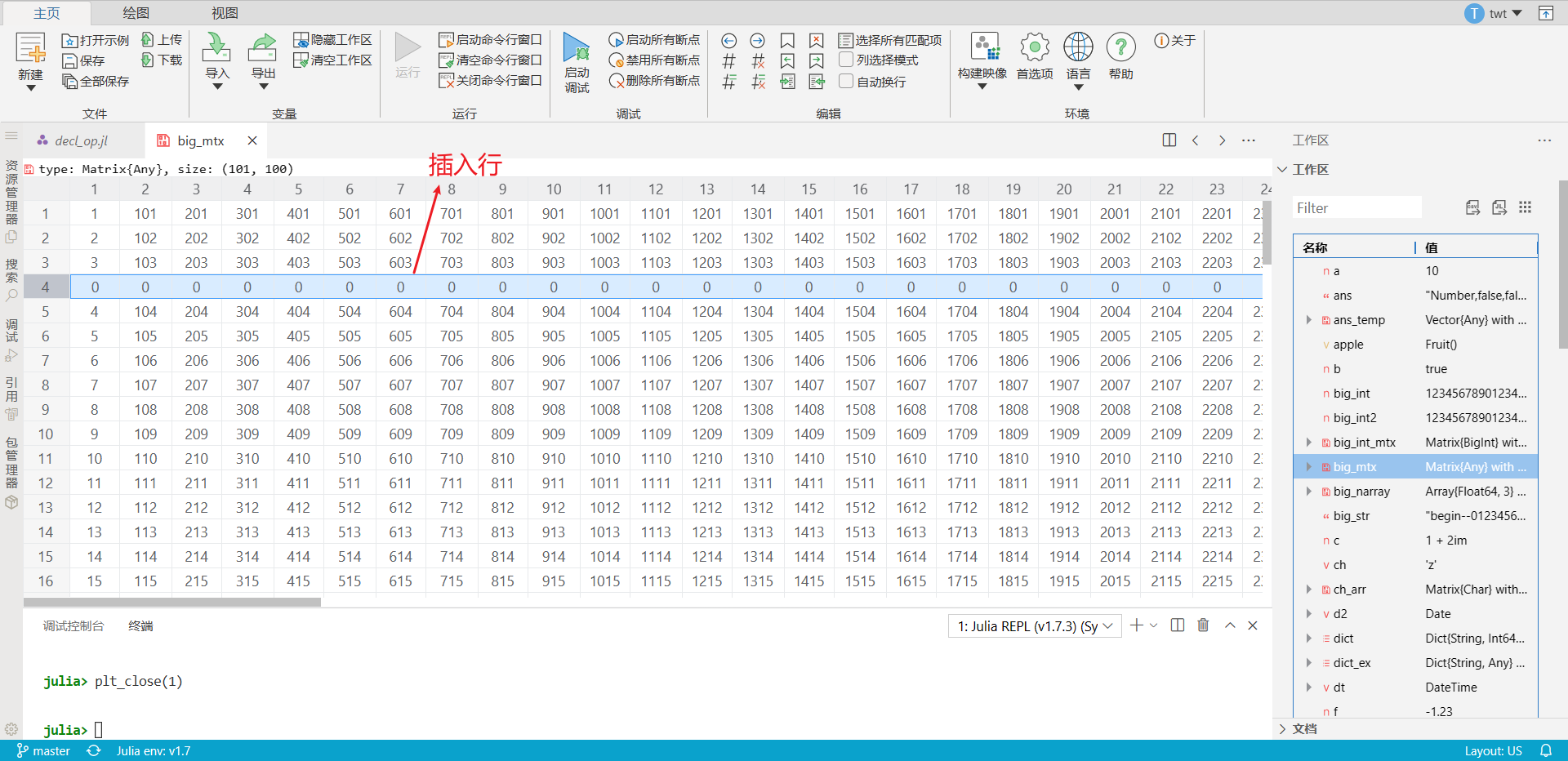This screenshot has height=761, width=1568.
Task: Click the Julia env: v1.7 status entry
Action: point(154,751)
